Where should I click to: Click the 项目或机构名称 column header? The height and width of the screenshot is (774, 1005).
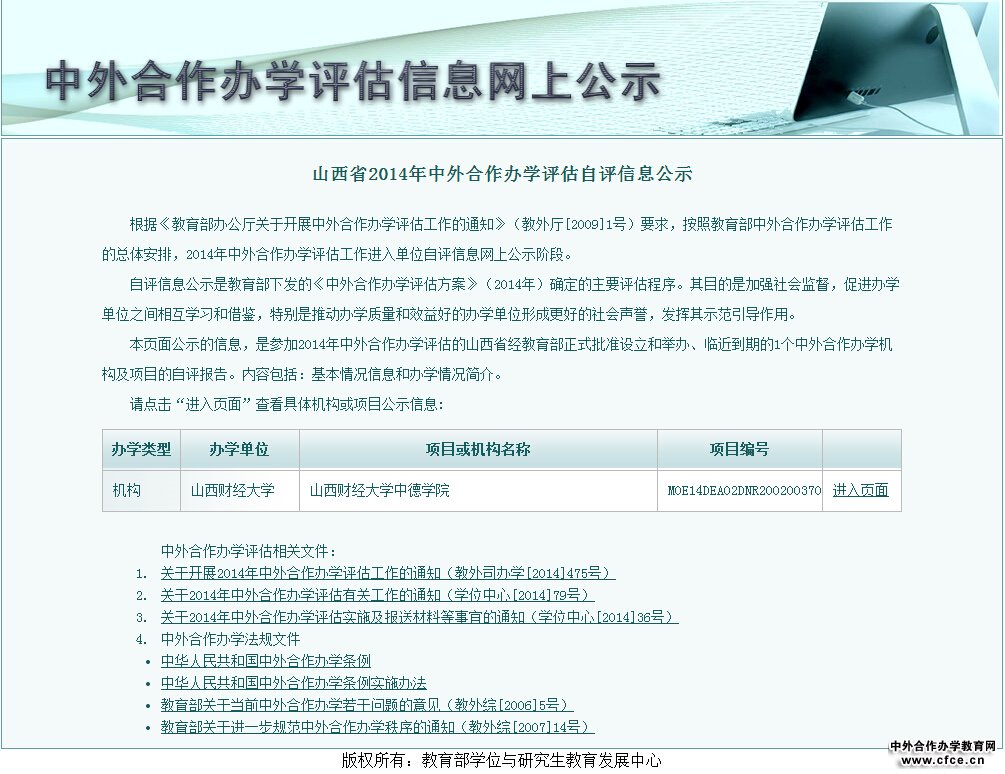[x=478, y=449]
